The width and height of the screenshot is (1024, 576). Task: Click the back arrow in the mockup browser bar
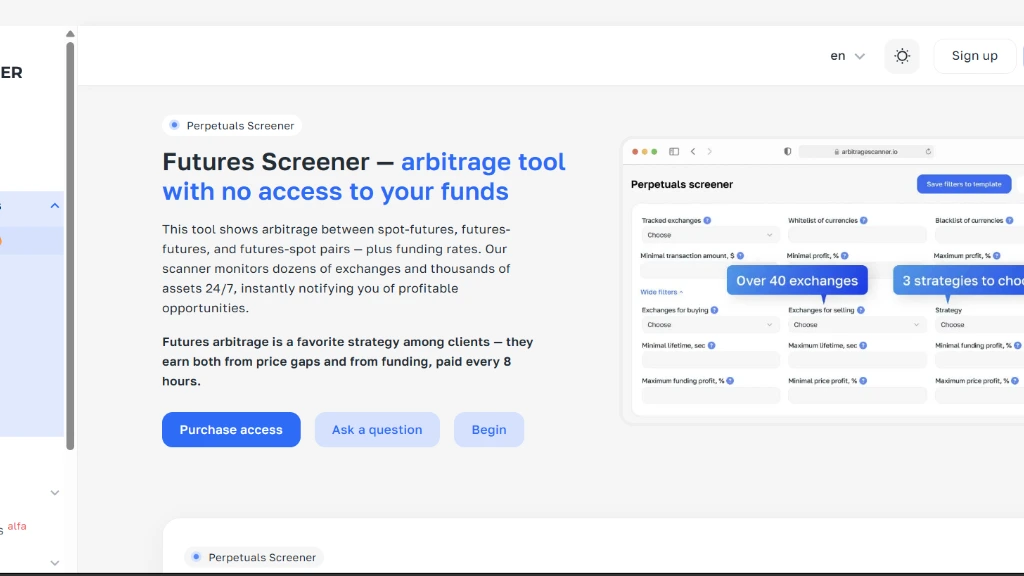pos(693,152)
